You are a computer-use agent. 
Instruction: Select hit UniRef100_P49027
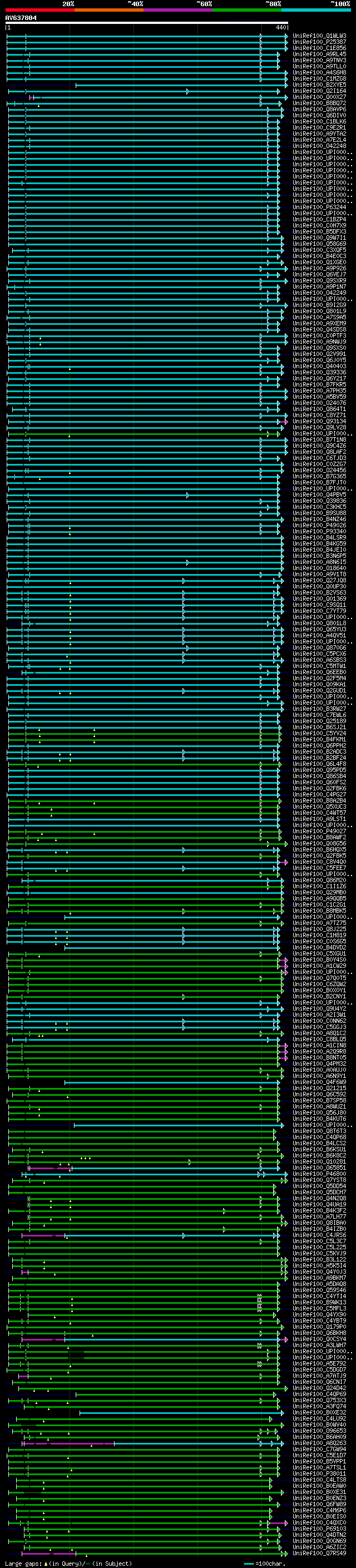click(x=319, y=832)
